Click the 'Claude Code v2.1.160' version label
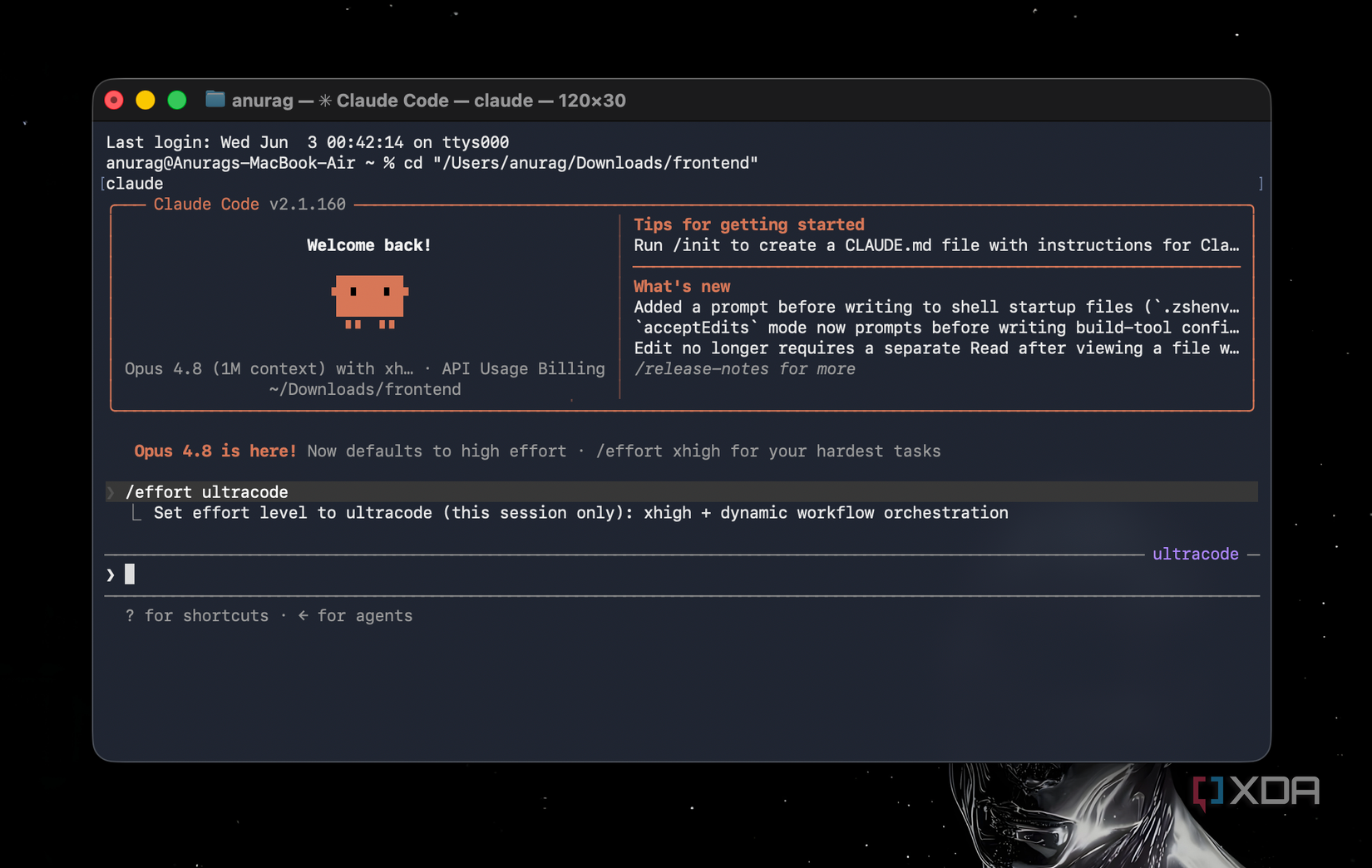 (249, 204)
